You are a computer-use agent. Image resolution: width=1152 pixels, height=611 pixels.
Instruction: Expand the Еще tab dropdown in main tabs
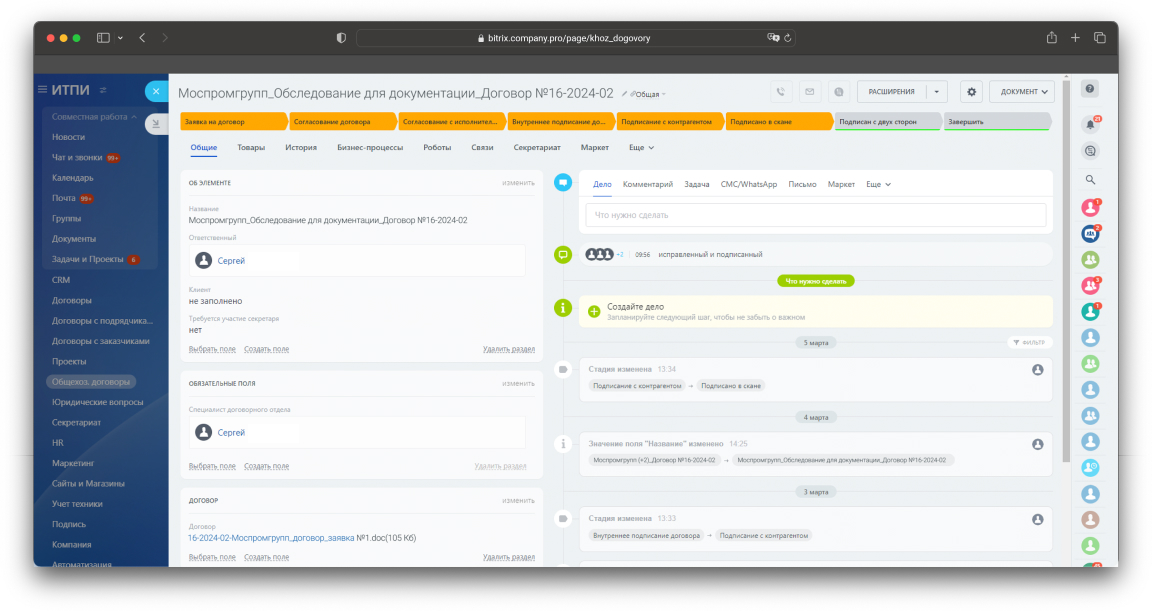641,148
